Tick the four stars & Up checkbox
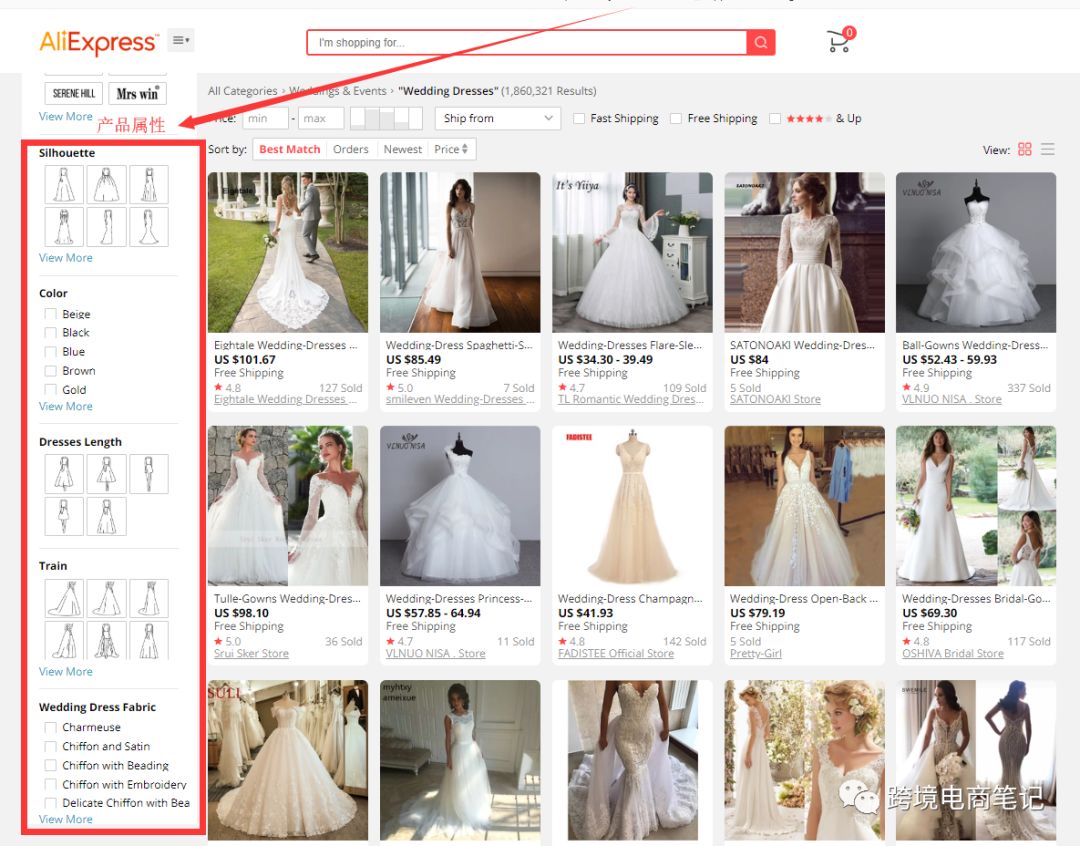Image resolution: width=1080 pixels, height=846 pixels. [775, 118]
